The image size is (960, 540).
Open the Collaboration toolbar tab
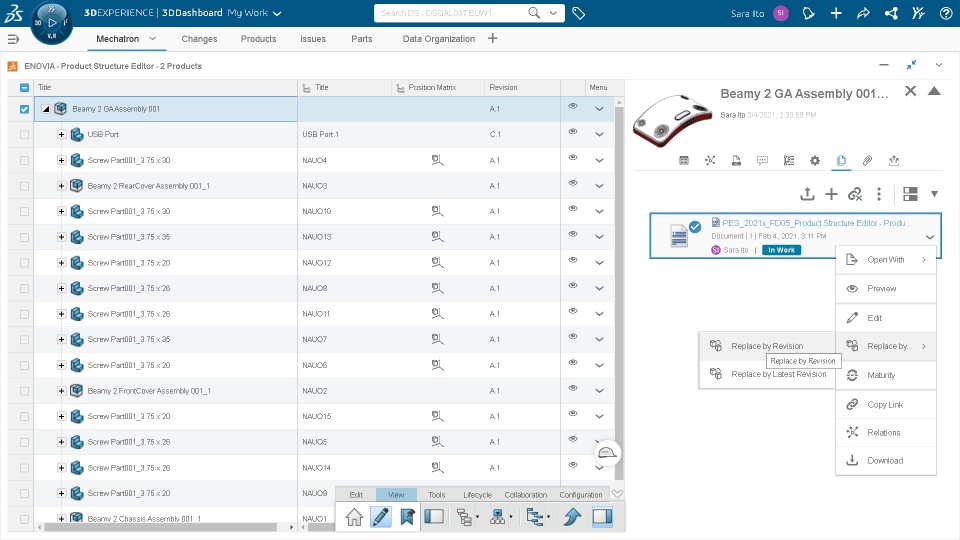(525, 495)
